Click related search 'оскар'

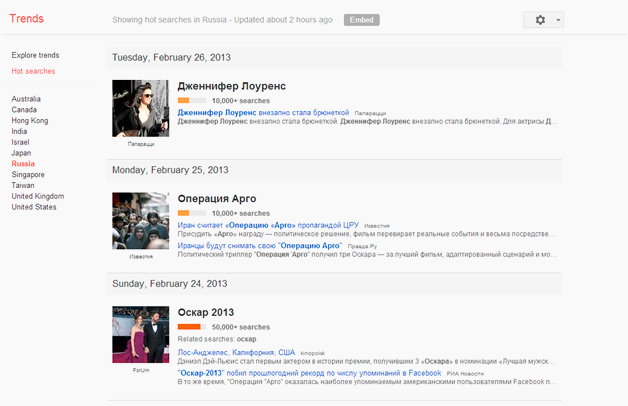(x=246, y=339)
